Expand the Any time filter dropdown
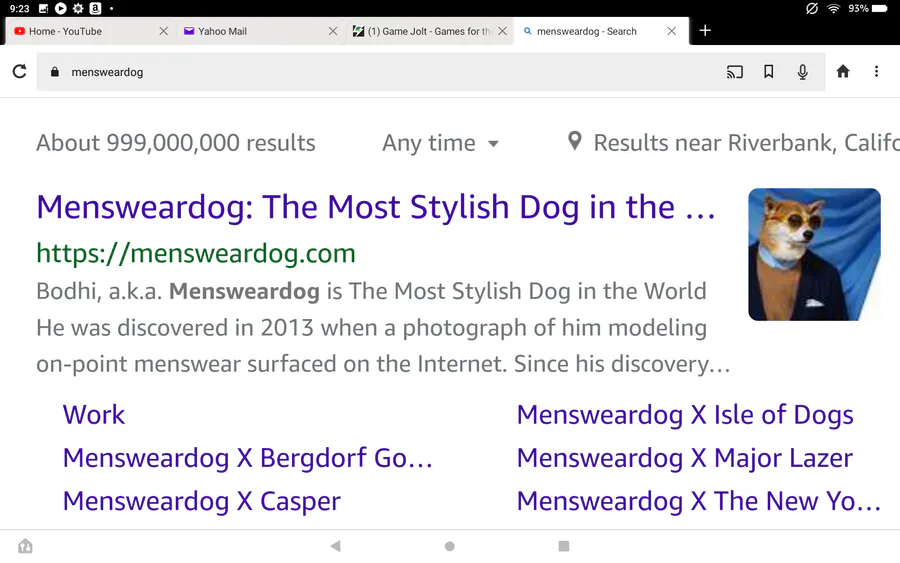This screenshot has height=563, width=900. coord(441,143)
